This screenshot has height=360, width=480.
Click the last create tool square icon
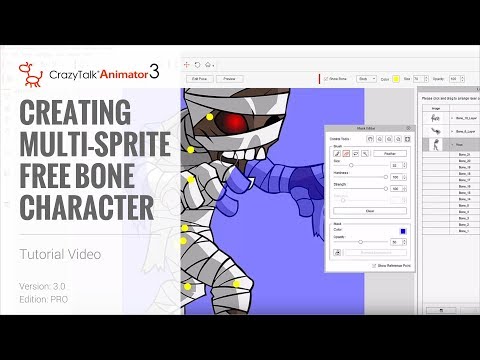pos(407,139)
